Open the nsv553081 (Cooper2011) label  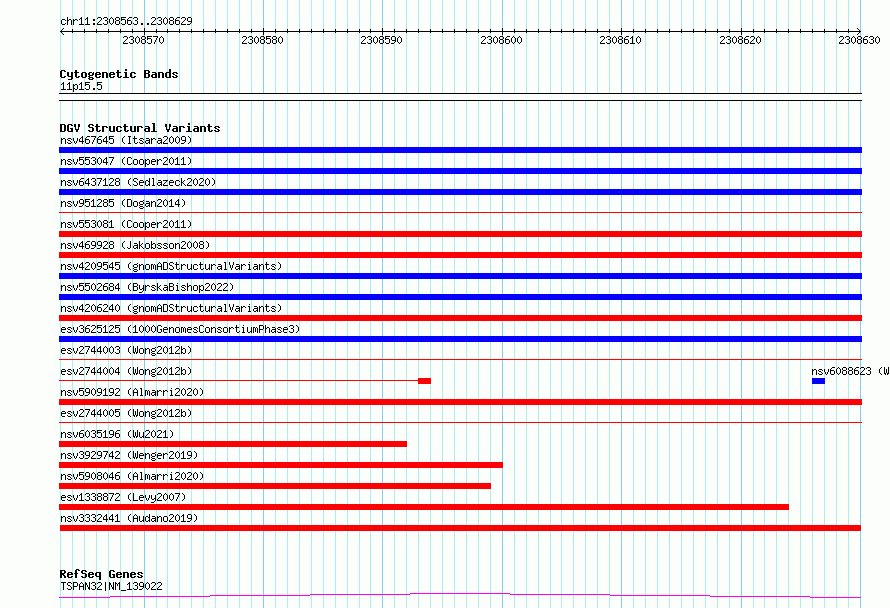click(126, 224)
